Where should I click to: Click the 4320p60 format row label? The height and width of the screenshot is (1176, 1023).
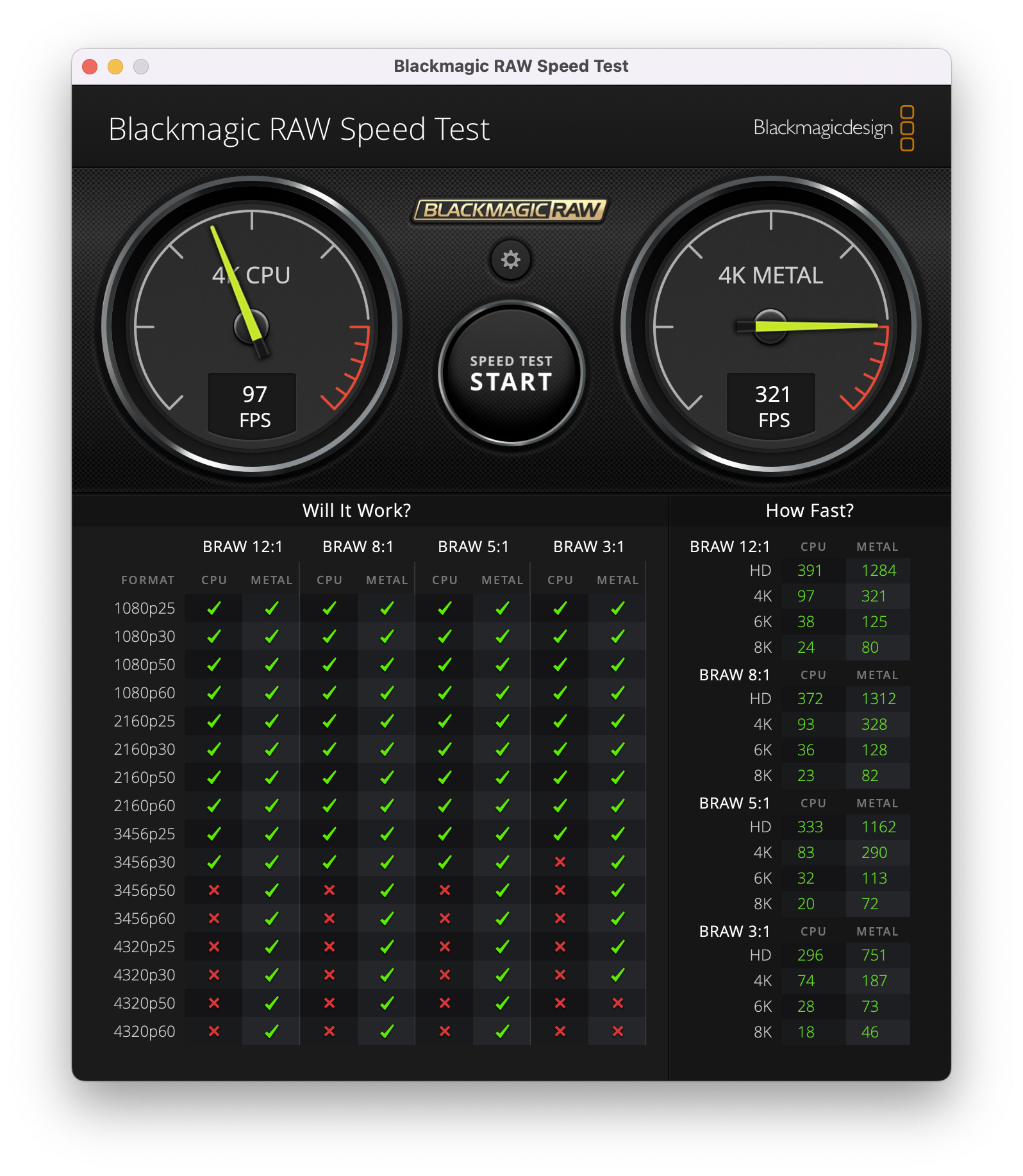click(x=144, y=1032)
